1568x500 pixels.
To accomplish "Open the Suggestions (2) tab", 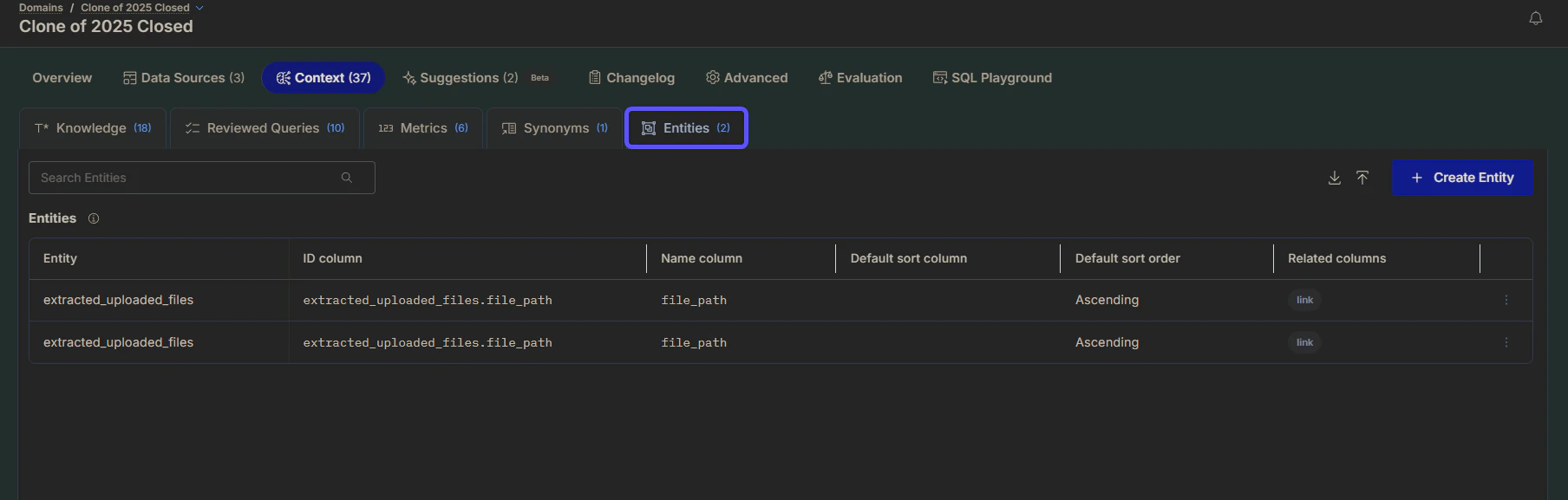I will coord(461,78).
